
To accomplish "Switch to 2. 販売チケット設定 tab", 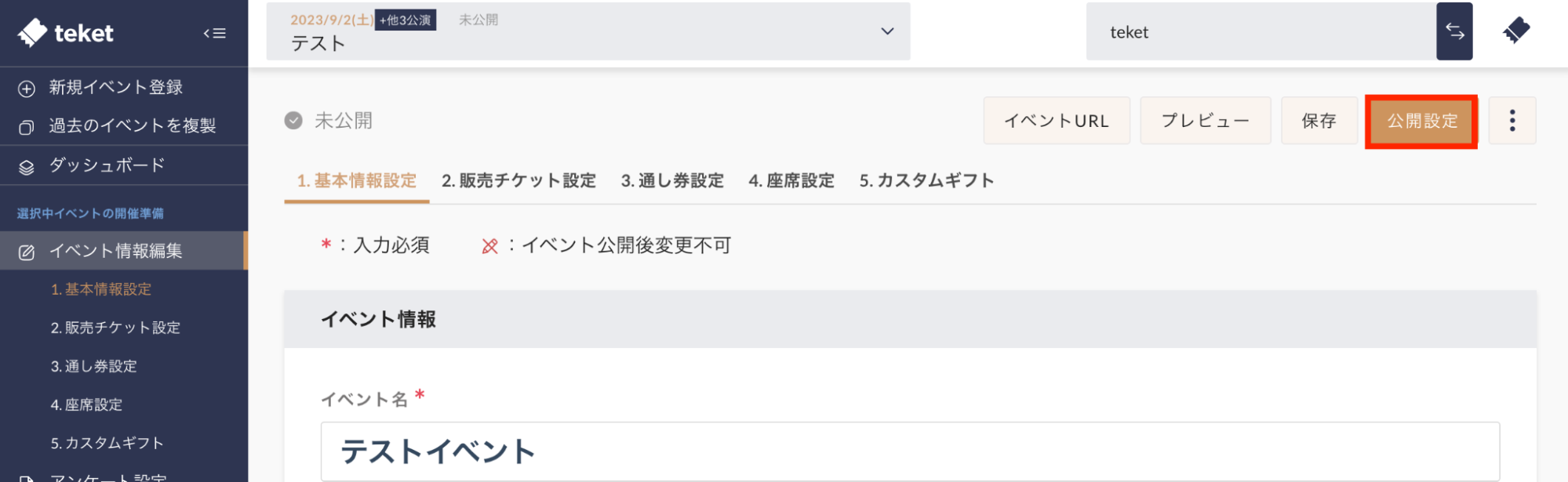I will (x=518, y=181).
